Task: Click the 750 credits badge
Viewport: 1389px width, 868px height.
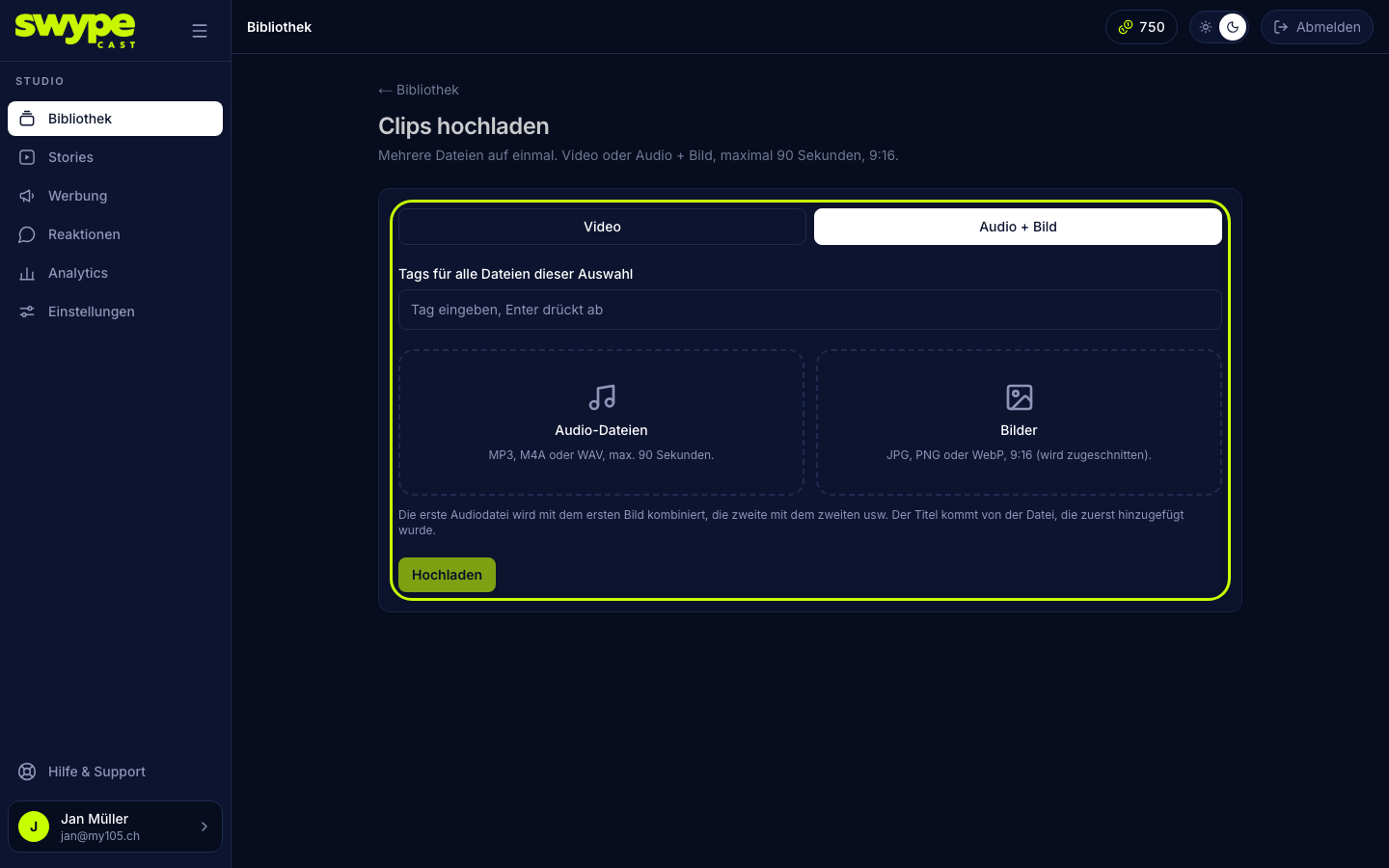Action: pyautogui.click(x=1141, y=27)
